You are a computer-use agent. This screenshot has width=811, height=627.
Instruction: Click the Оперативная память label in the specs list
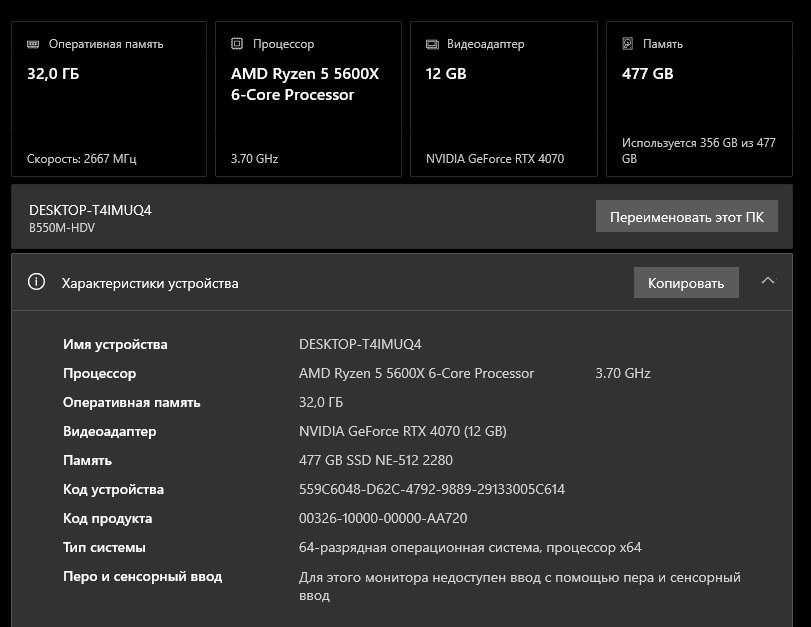click(x=131, y=402)
